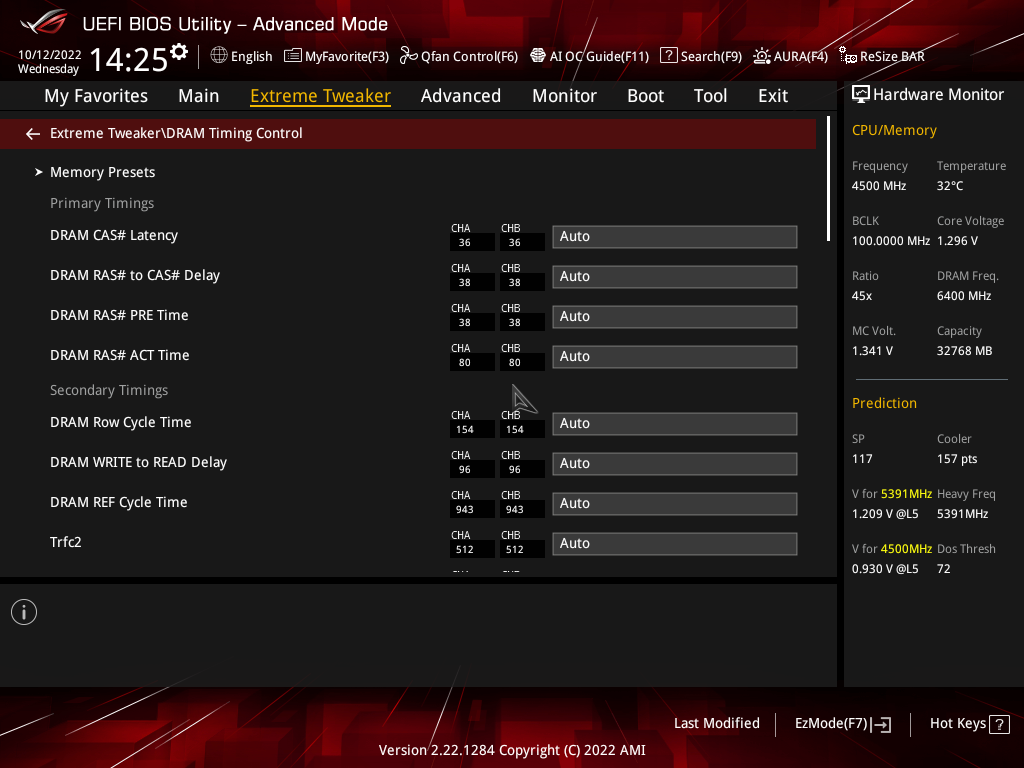Click the CHB value 943 for REF Cycle

[x=515, y=509]
